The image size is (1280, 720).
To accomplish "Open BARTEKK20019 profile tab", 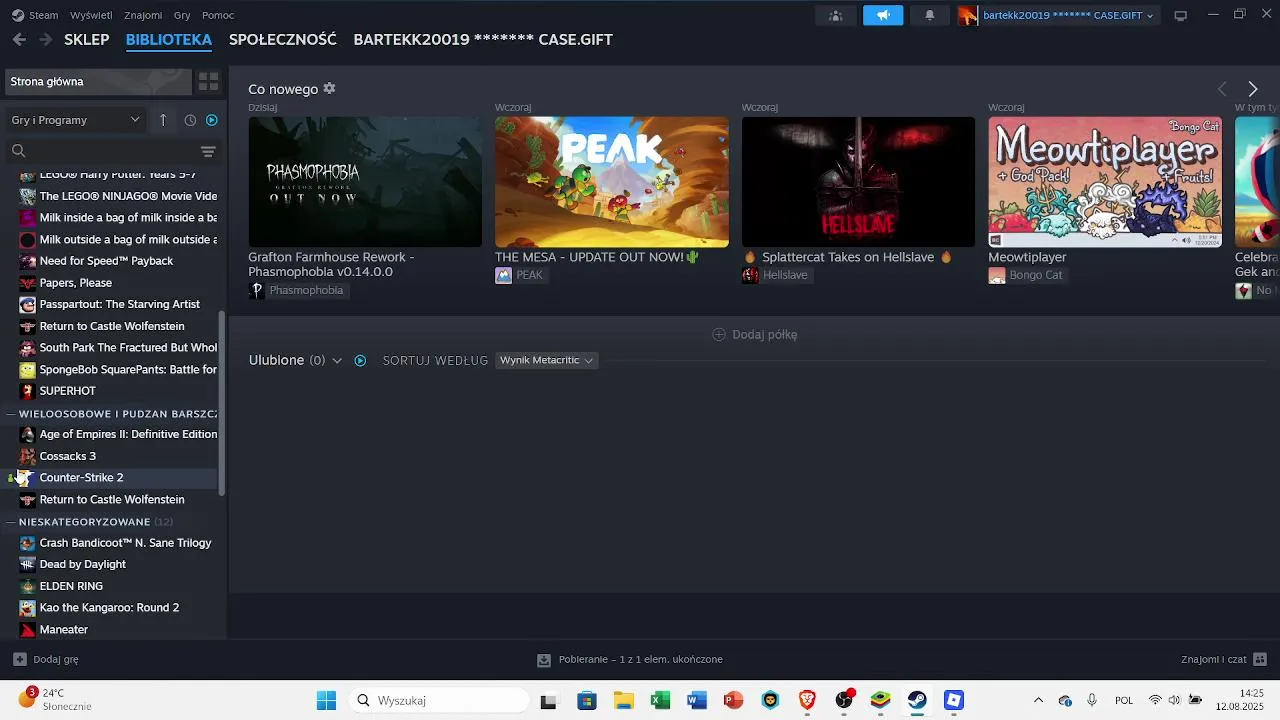I will tap(483, 39).
